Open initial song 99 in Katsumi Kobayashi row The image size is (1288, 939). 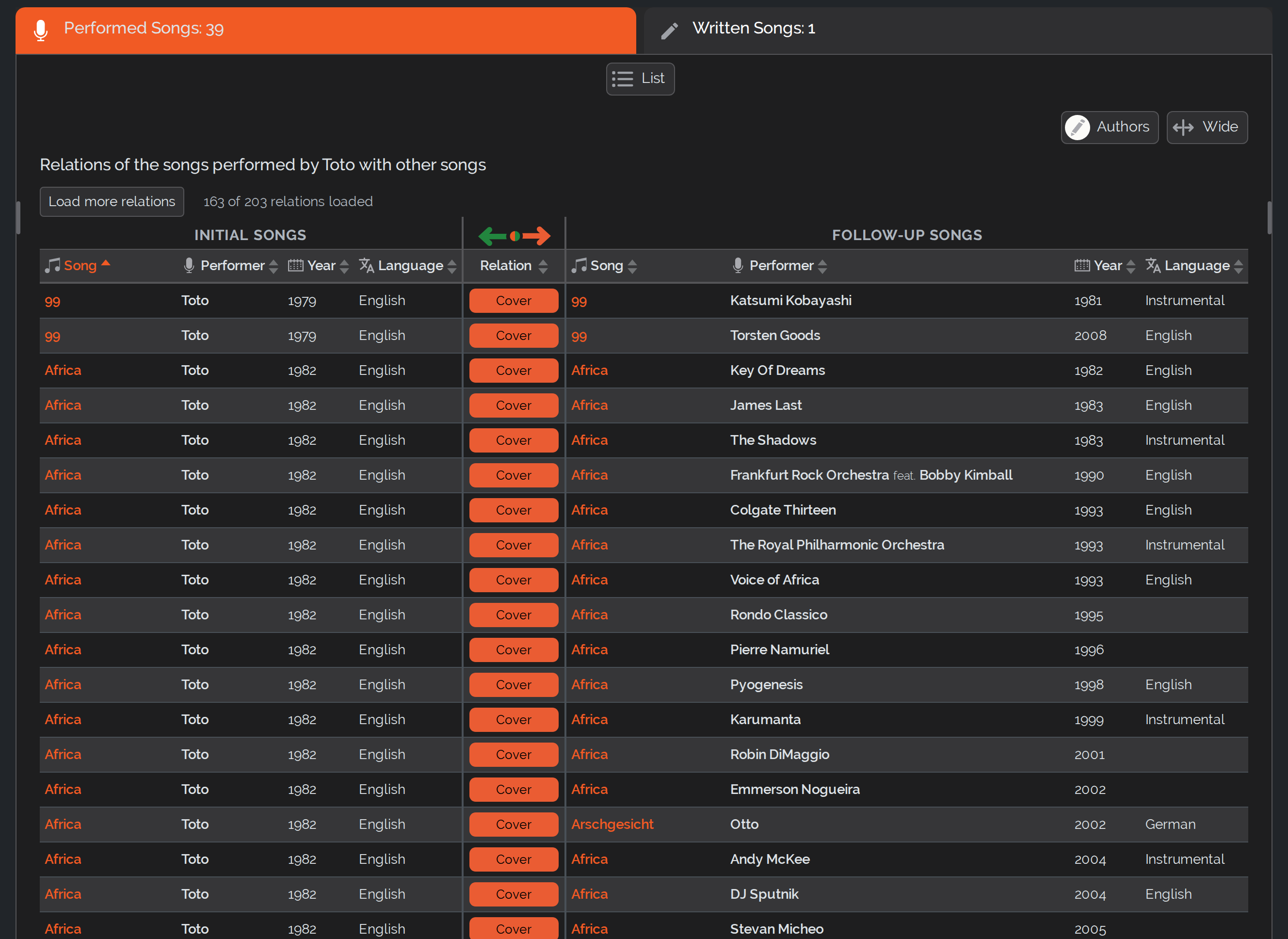(52, 301)
